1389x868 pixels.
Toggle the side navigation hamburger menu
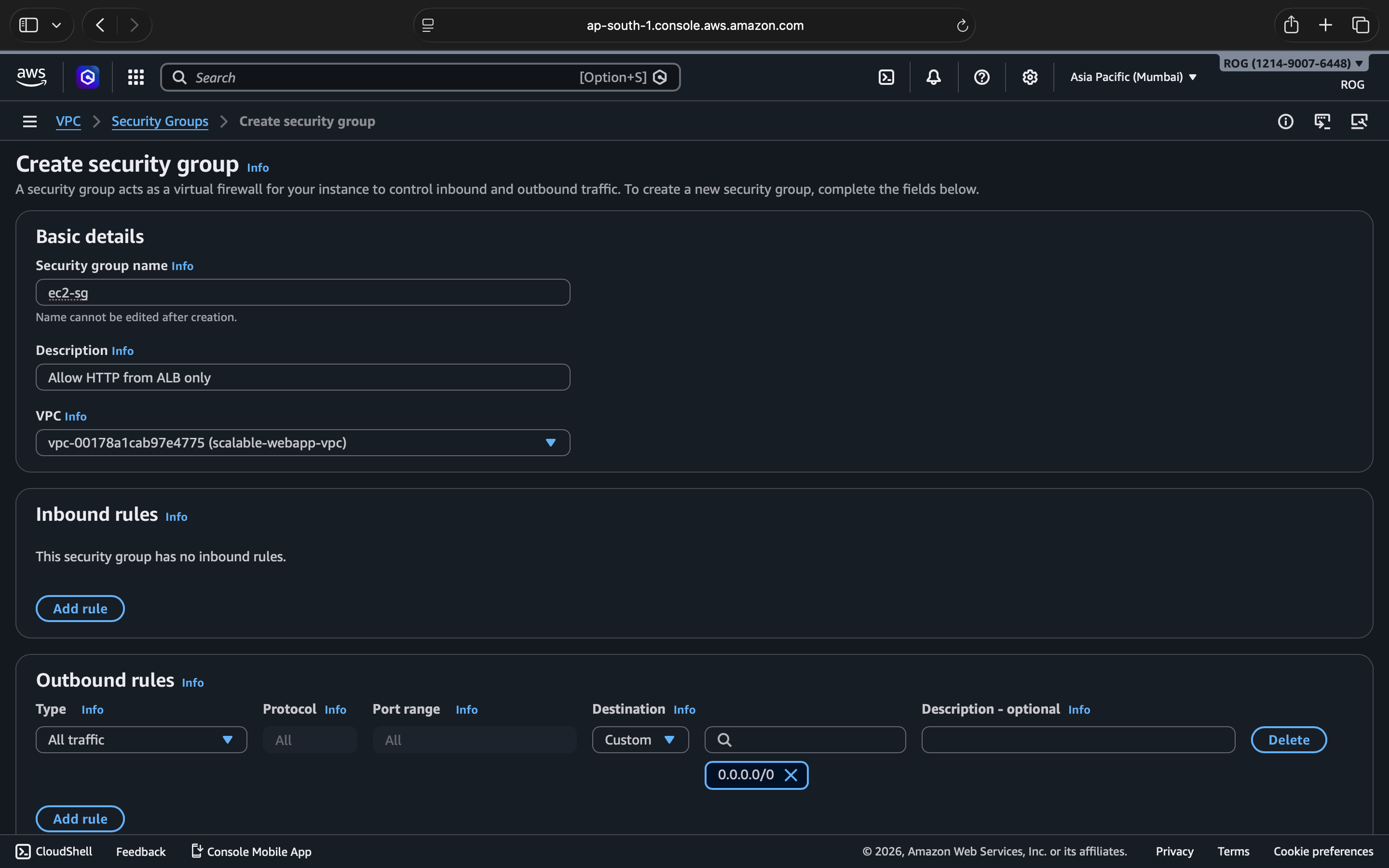30,121
